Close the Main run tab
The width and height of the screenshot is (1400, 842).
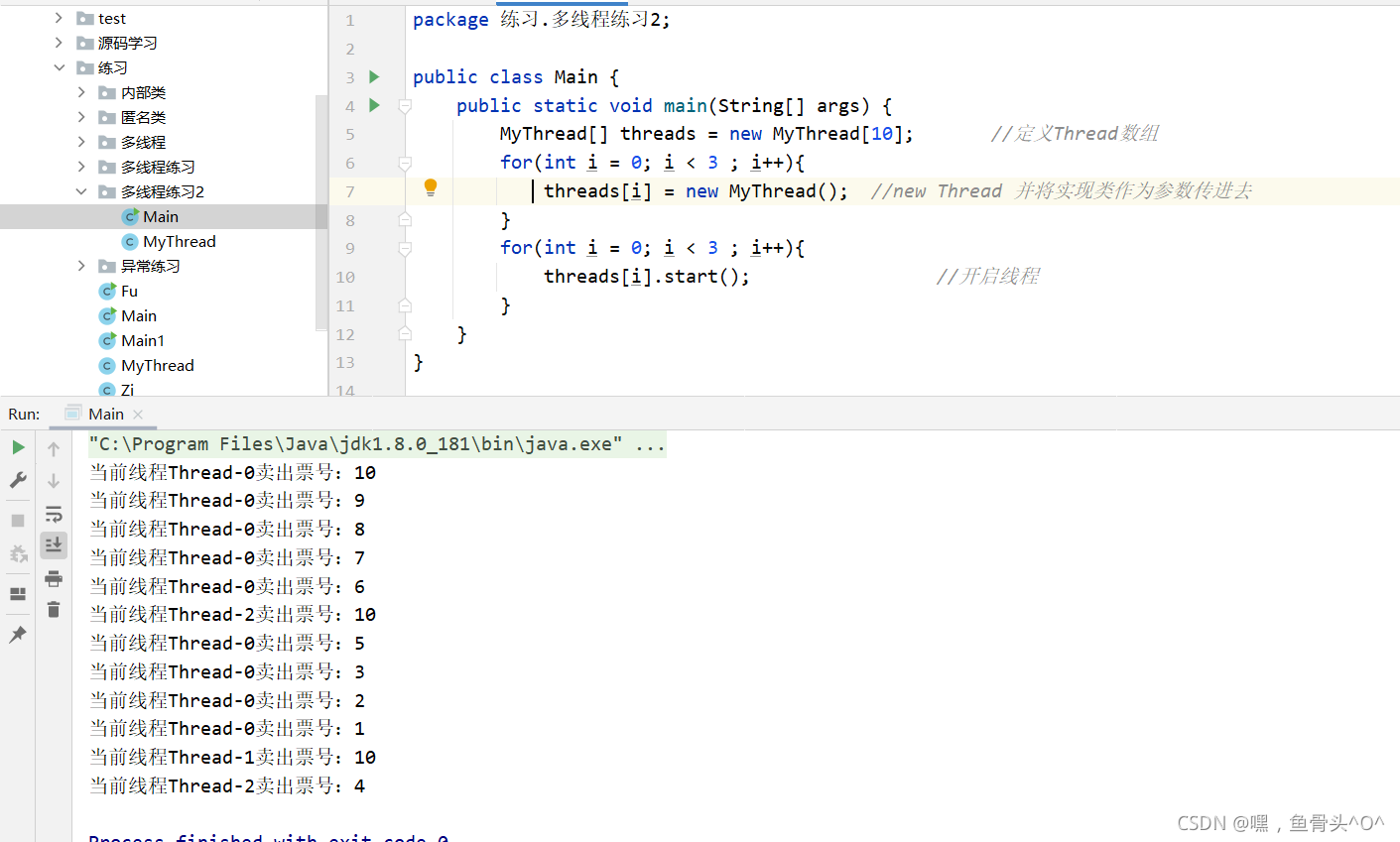coord(138,415)
